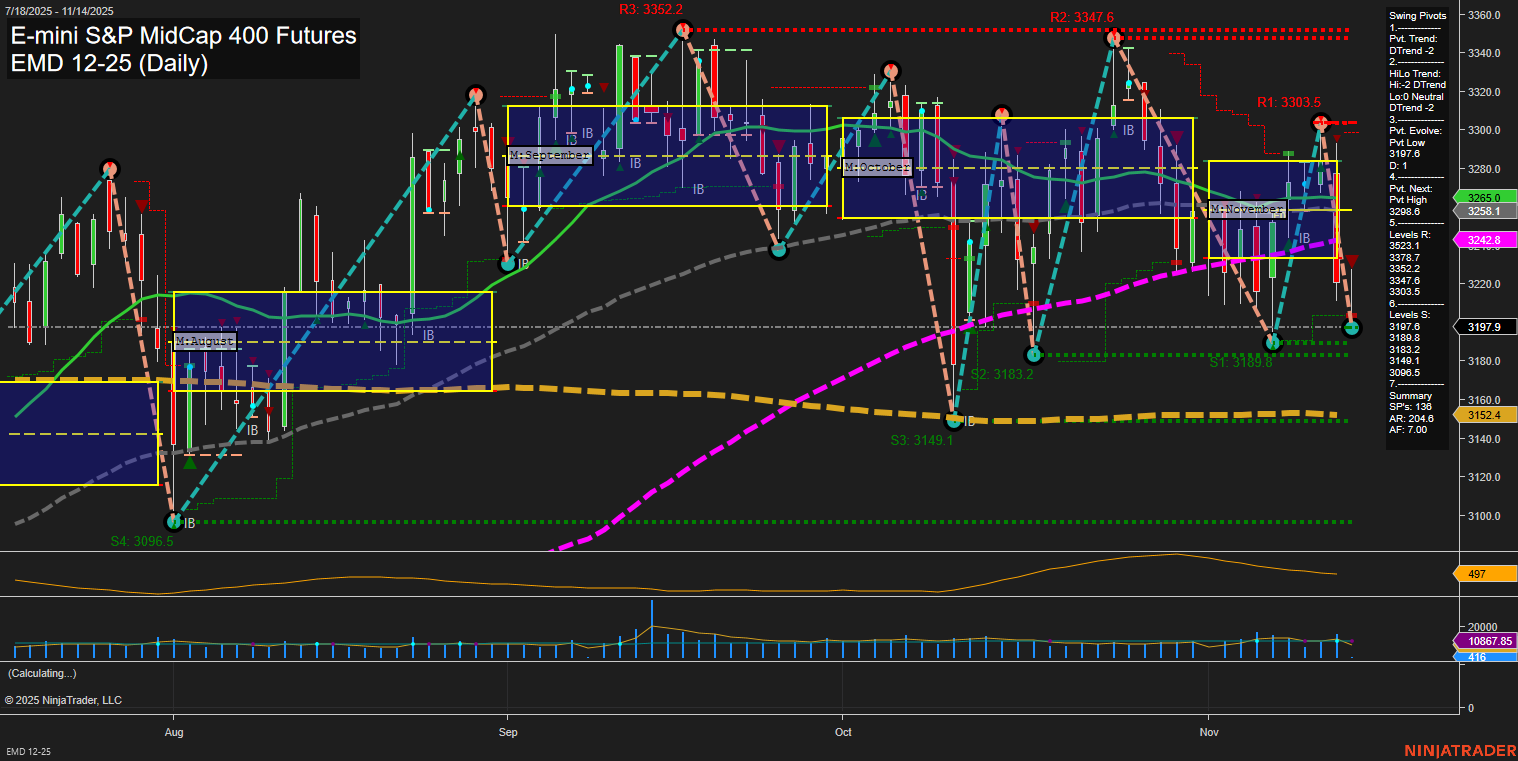Click the Levels R: heading in the panel
1518x761 pixels.
1410,234
